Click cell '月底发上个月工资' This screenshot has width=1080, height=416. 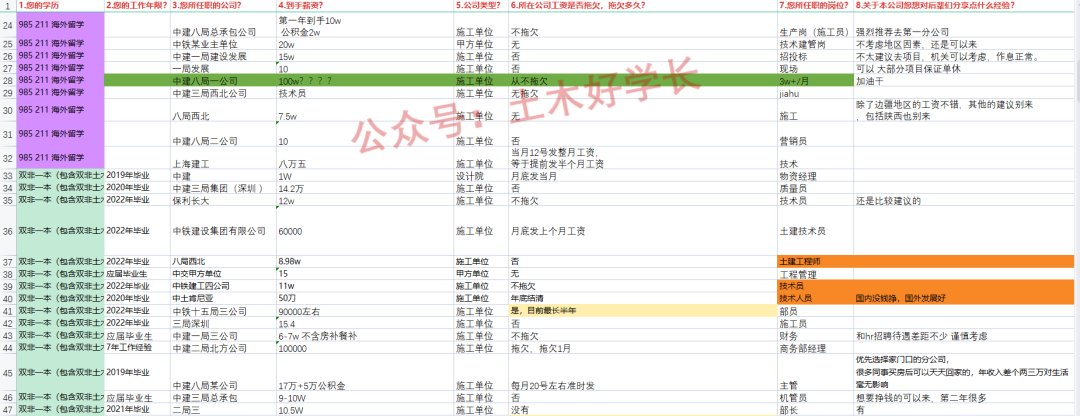pyautogui.click(x=643, y=231)
